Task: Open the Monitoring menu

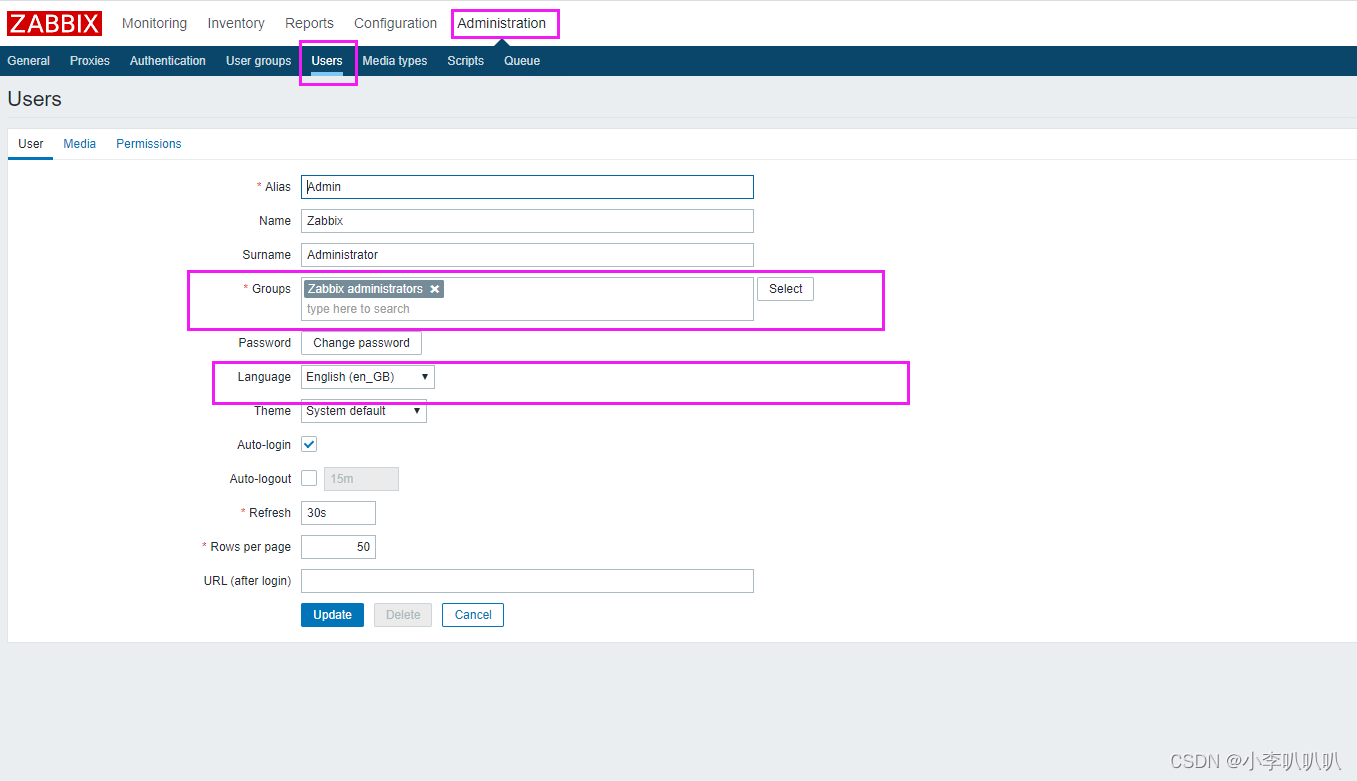Action: [154, 23]
